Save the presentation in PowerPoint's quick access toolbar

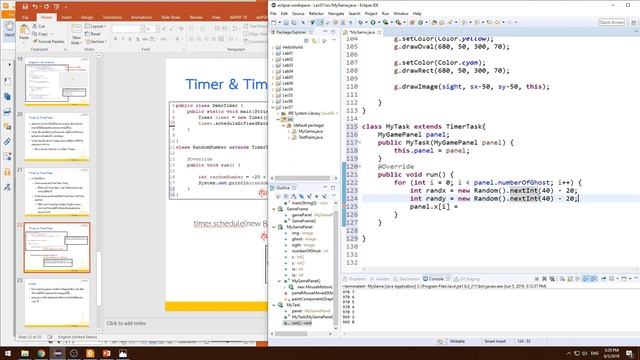[x=25, y=7]
